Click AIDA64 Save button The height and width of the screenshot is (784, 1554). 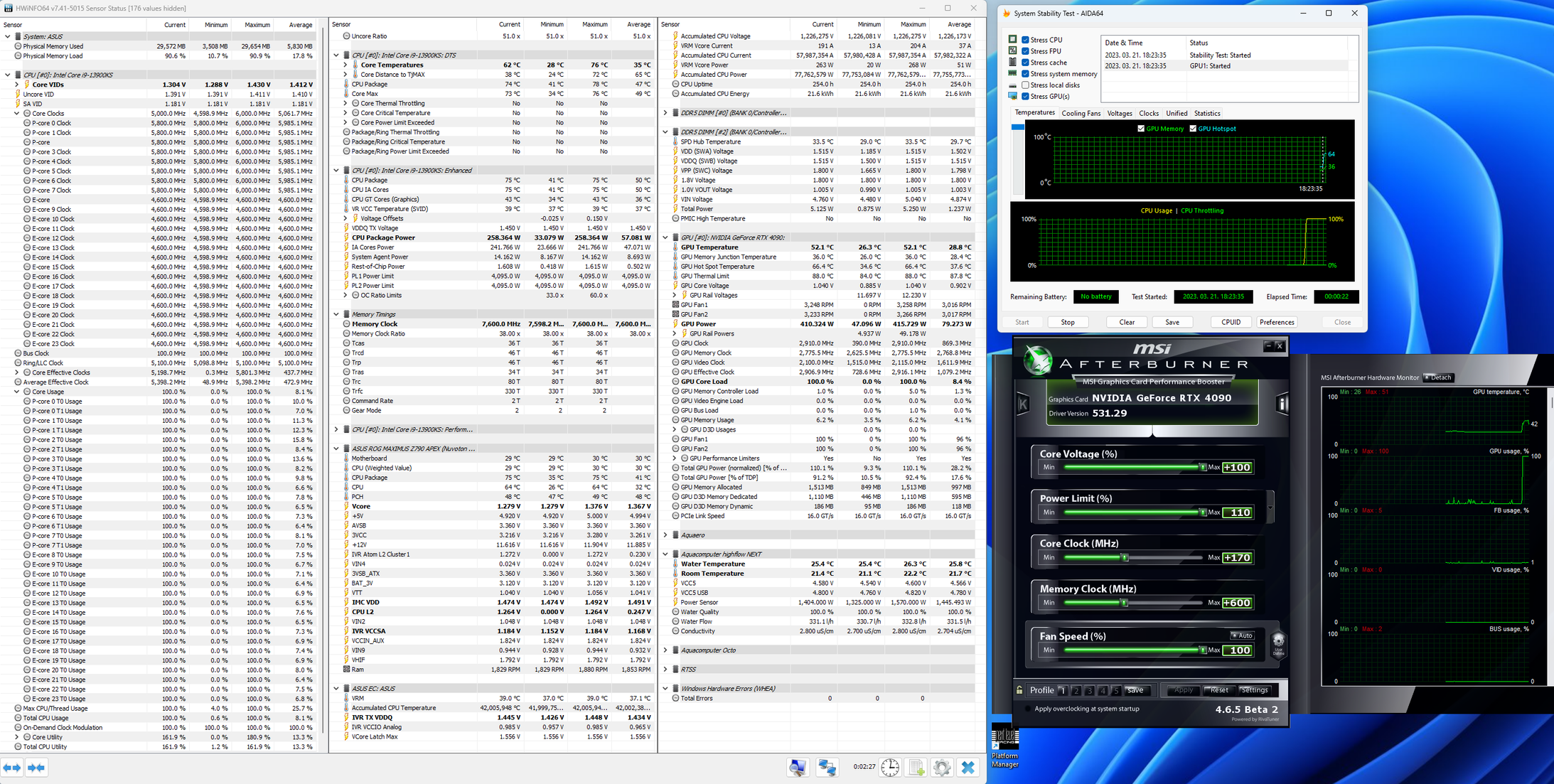1172,322
